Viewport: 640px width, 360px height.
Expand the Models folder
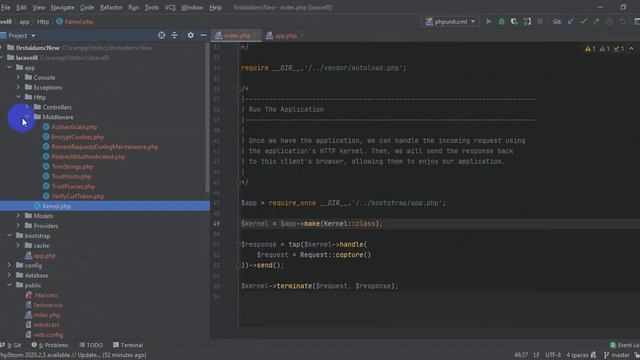18,216
